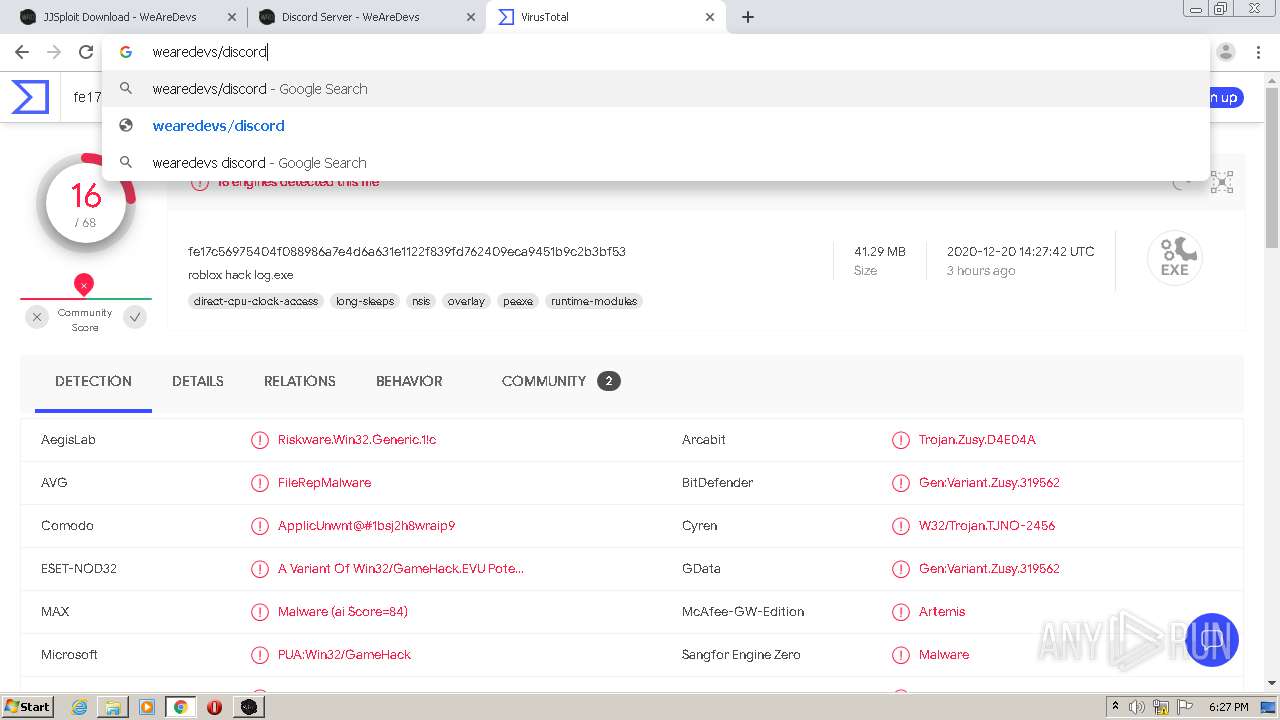Close the JJSploit Download tab
Screen dimensions: 1280x720
[232, 17]
